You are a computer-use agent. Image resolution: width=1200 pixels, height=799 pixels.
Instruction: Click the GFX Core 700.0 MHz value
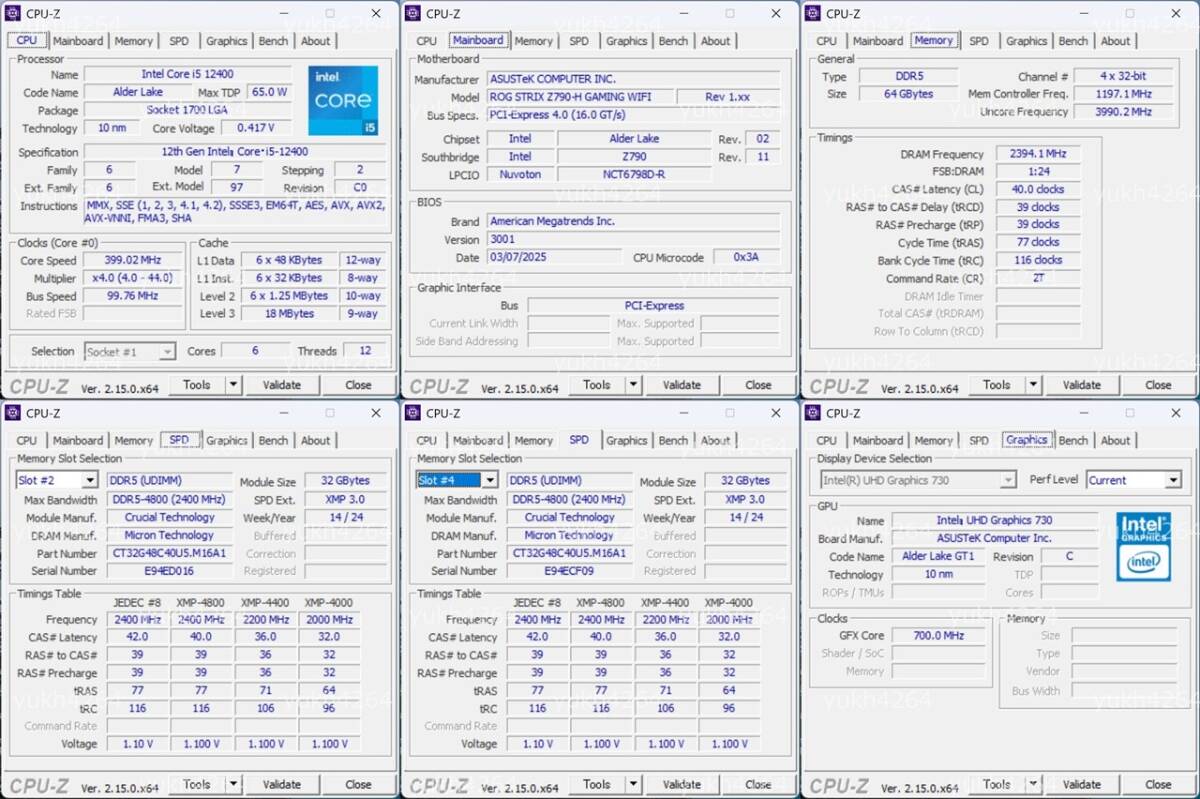(938, 636)
